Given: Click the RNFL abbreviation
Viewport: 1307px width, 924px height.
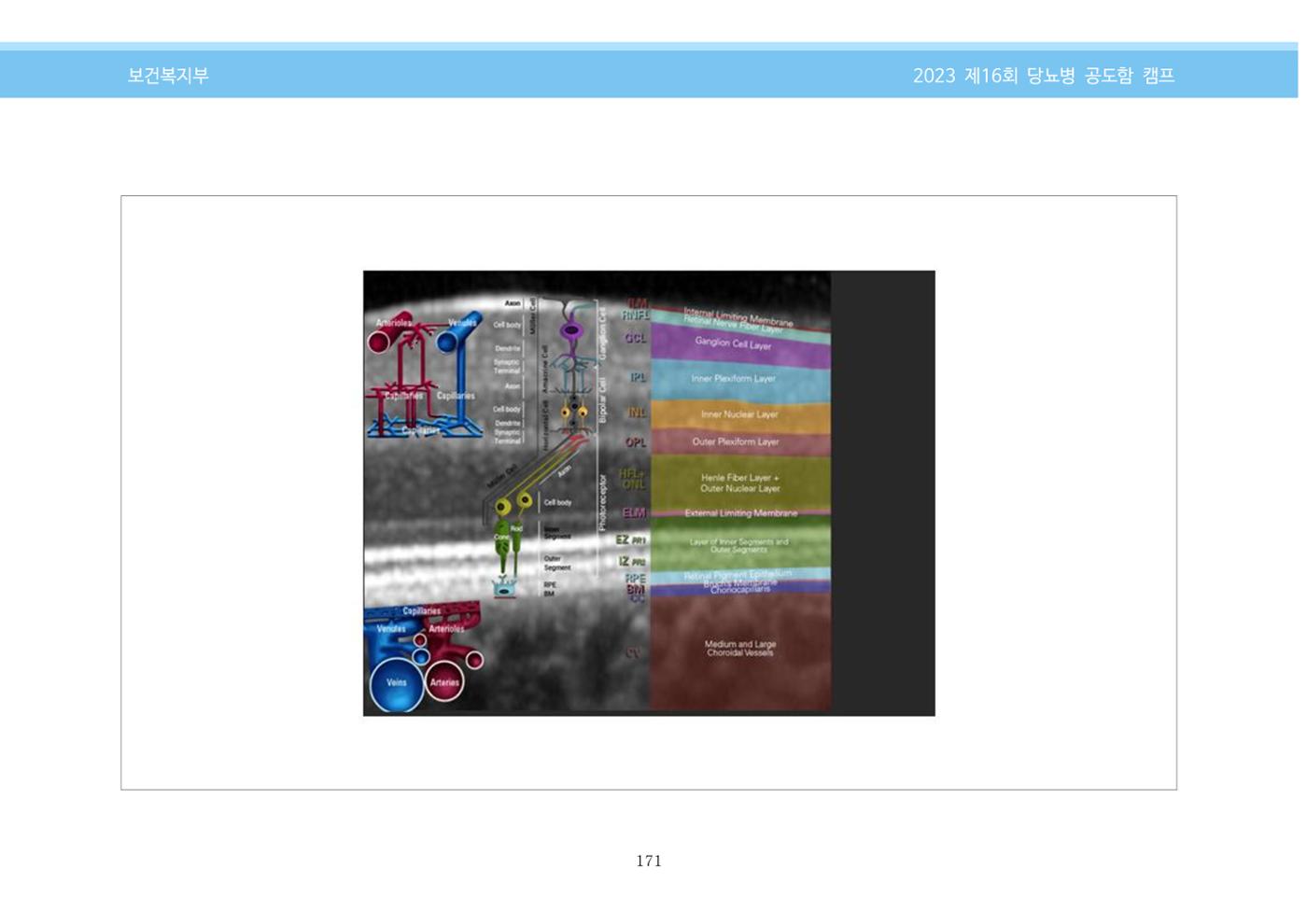Looking at the screenshot, I should [x=635, y=315].
